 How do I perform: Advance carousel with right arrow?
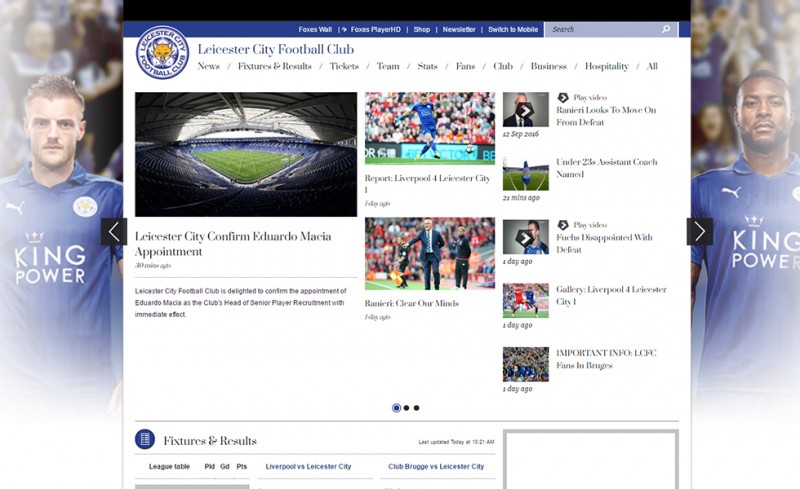(x=699, y=232)
